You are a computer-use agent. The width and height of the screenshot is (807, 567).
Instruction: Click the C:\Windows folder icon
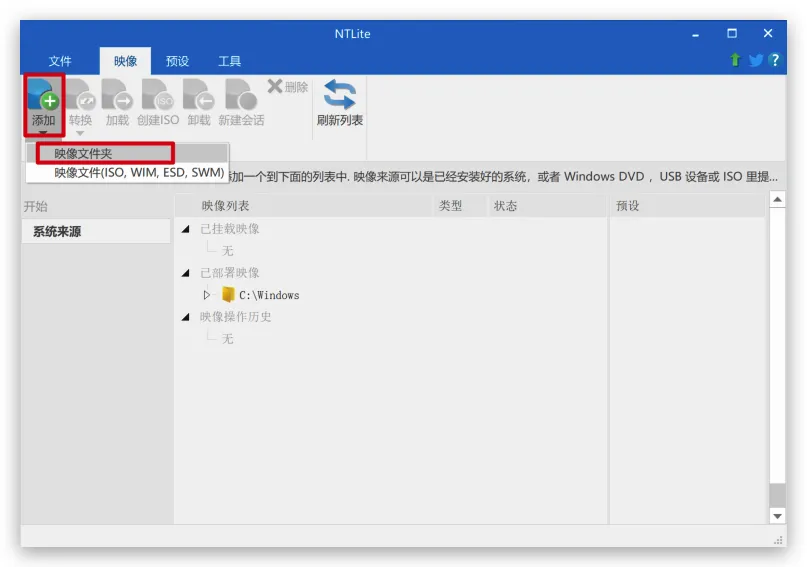click(x=228, y=295)
